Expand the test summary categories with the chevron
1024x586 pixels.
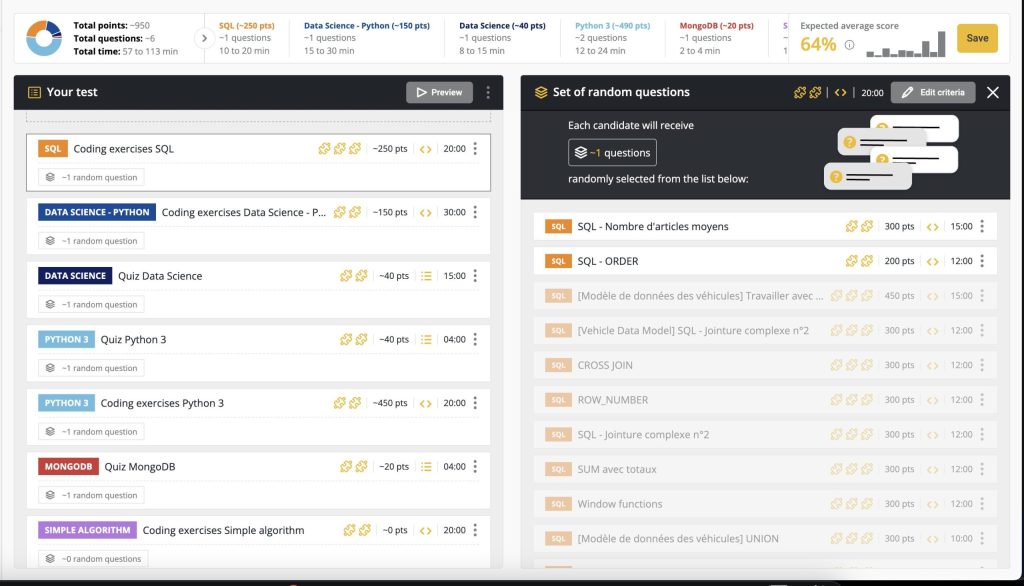point(204,39)
